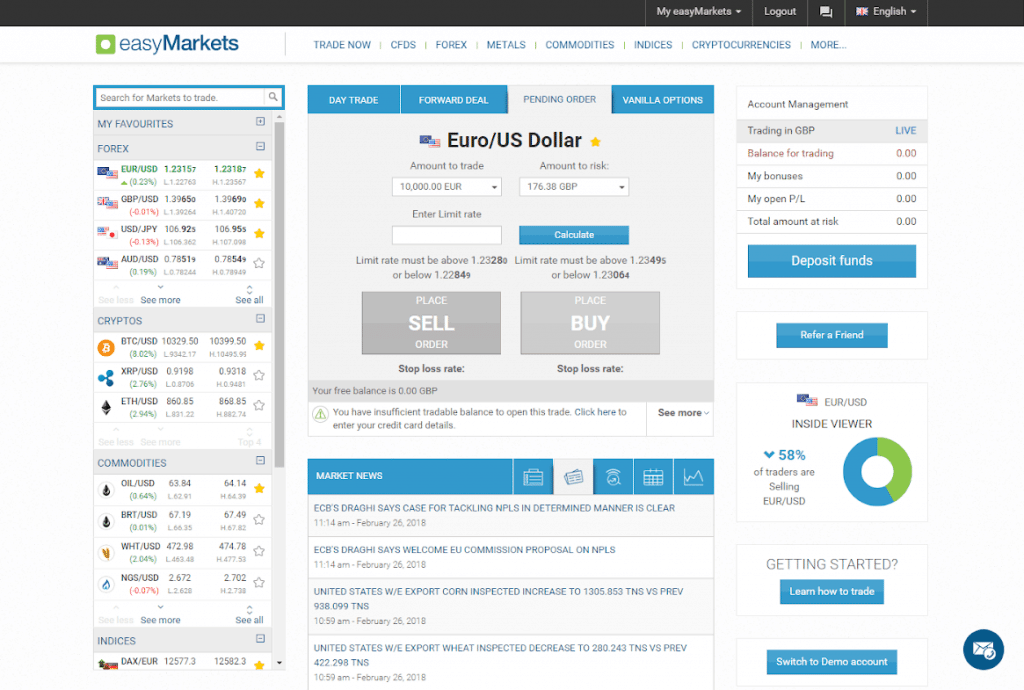Switch to the Day Trade tab
Viewport: 1024px width, 690px height.
click(x=353, y=100)
